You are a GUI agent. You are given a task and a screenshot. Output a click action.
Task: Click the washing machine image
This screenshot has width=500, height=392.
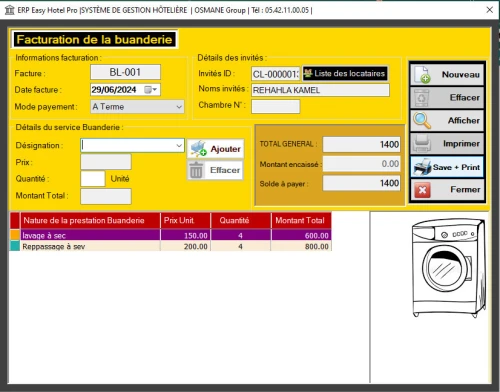click(449, 268)
